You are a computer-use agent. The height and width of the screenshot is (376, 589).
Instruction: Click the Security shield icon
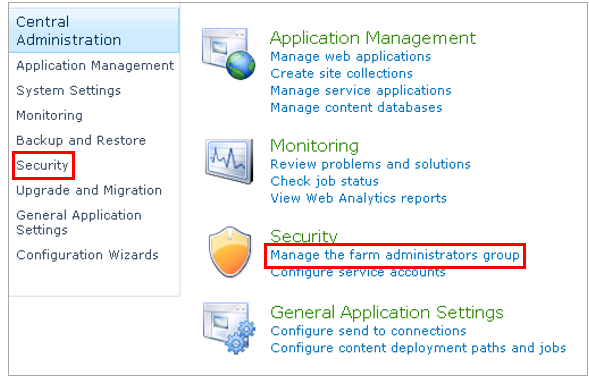click(x=230, y=251)
